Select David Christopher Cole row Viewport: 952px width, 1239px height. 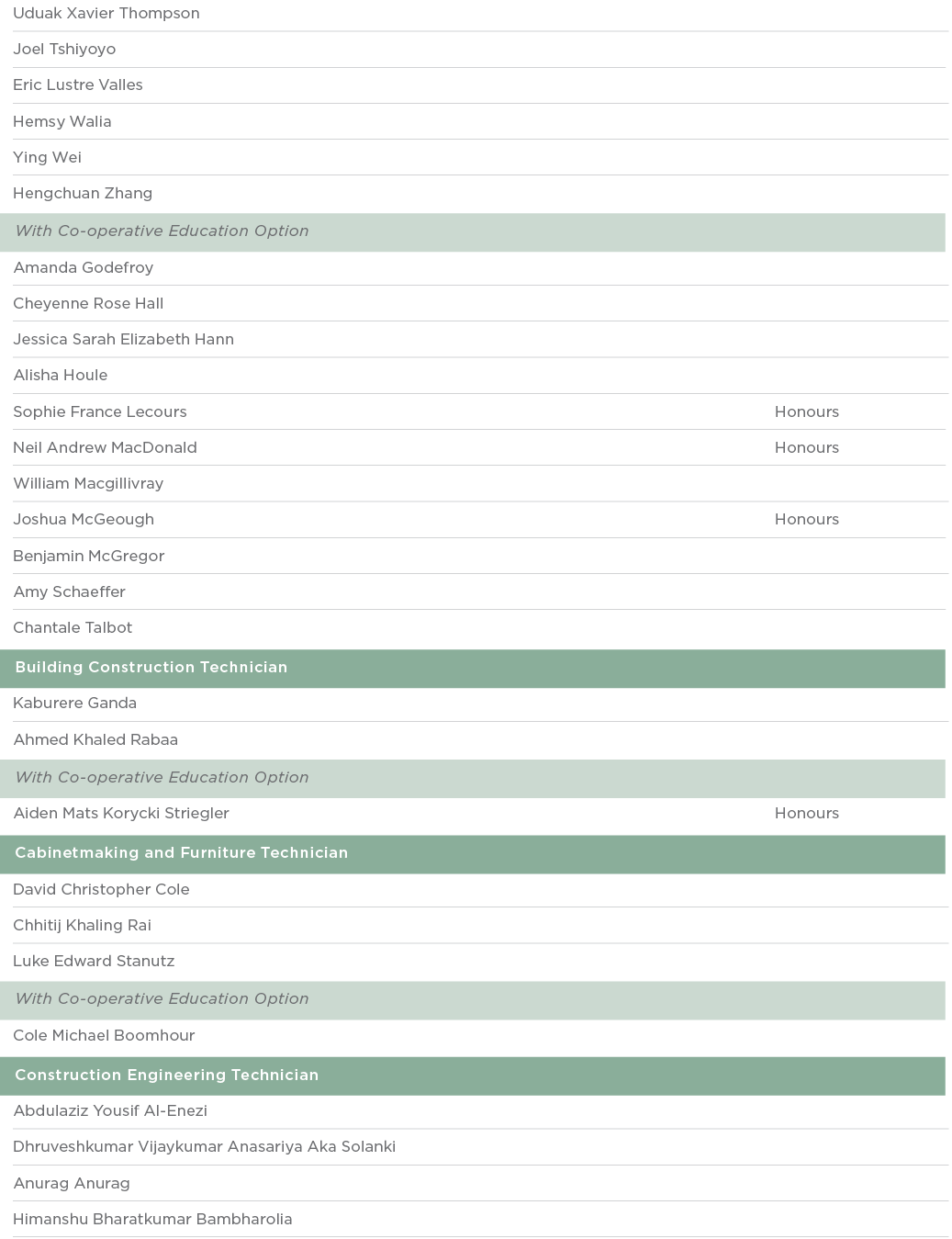pyautogui.click(x=102, y=890)
